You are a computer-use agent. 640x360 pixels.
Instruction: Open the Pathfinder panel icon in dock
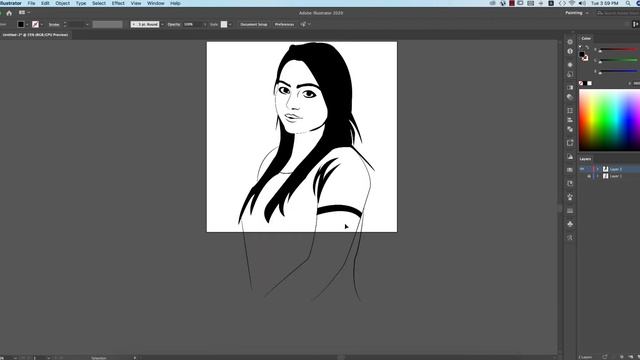[x=570, y=129]
